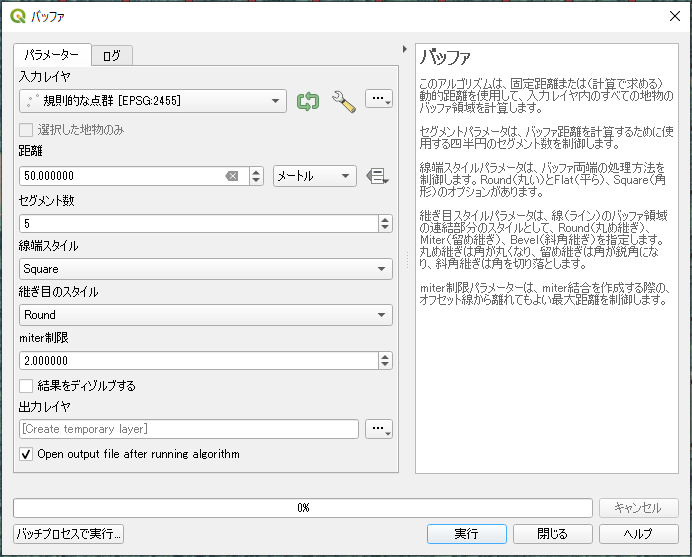The image size is (692, 557).
Task: Uncheck Open output file after running algorithm
Action: pos(26,454)
